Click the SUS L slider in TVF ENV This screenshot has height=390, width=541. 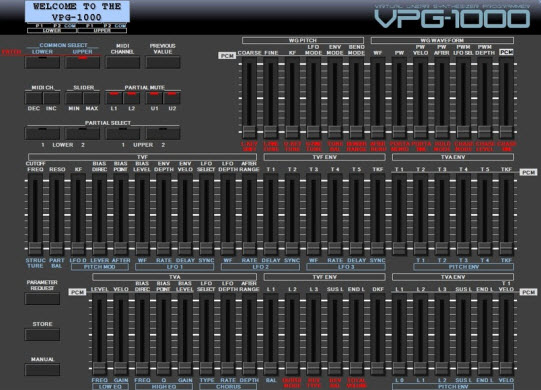(335, 334)
